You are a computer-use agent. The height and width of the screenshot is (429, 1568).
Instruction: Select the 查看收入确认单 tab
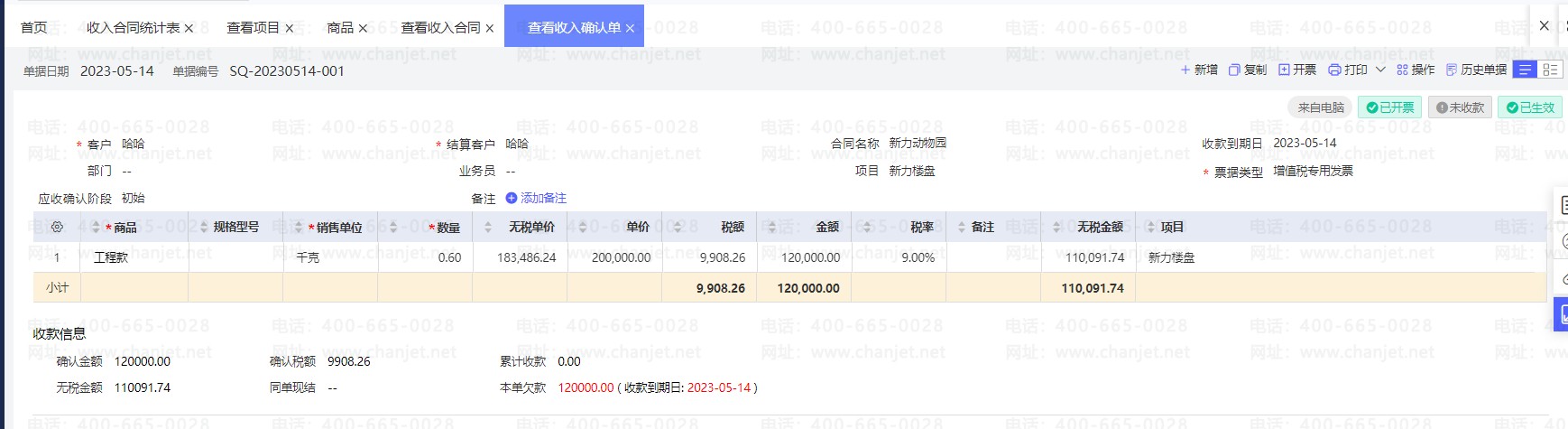point(575,28)
